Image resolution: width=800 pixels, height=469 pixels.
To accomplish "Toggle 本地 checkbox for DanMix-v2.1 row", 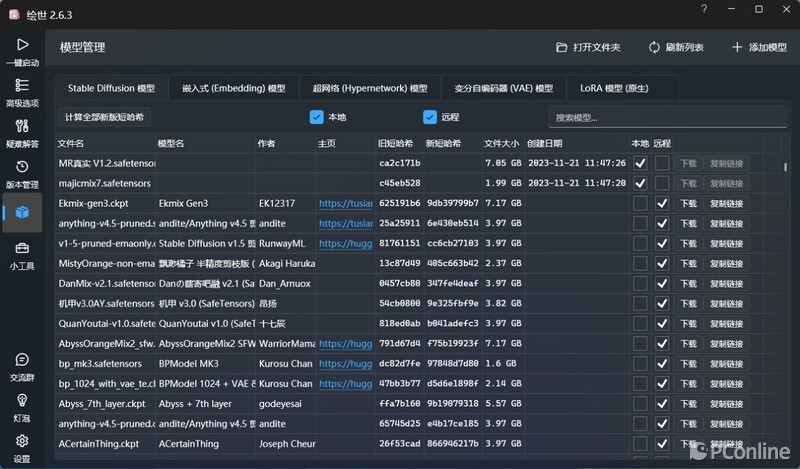I will 640,283.
